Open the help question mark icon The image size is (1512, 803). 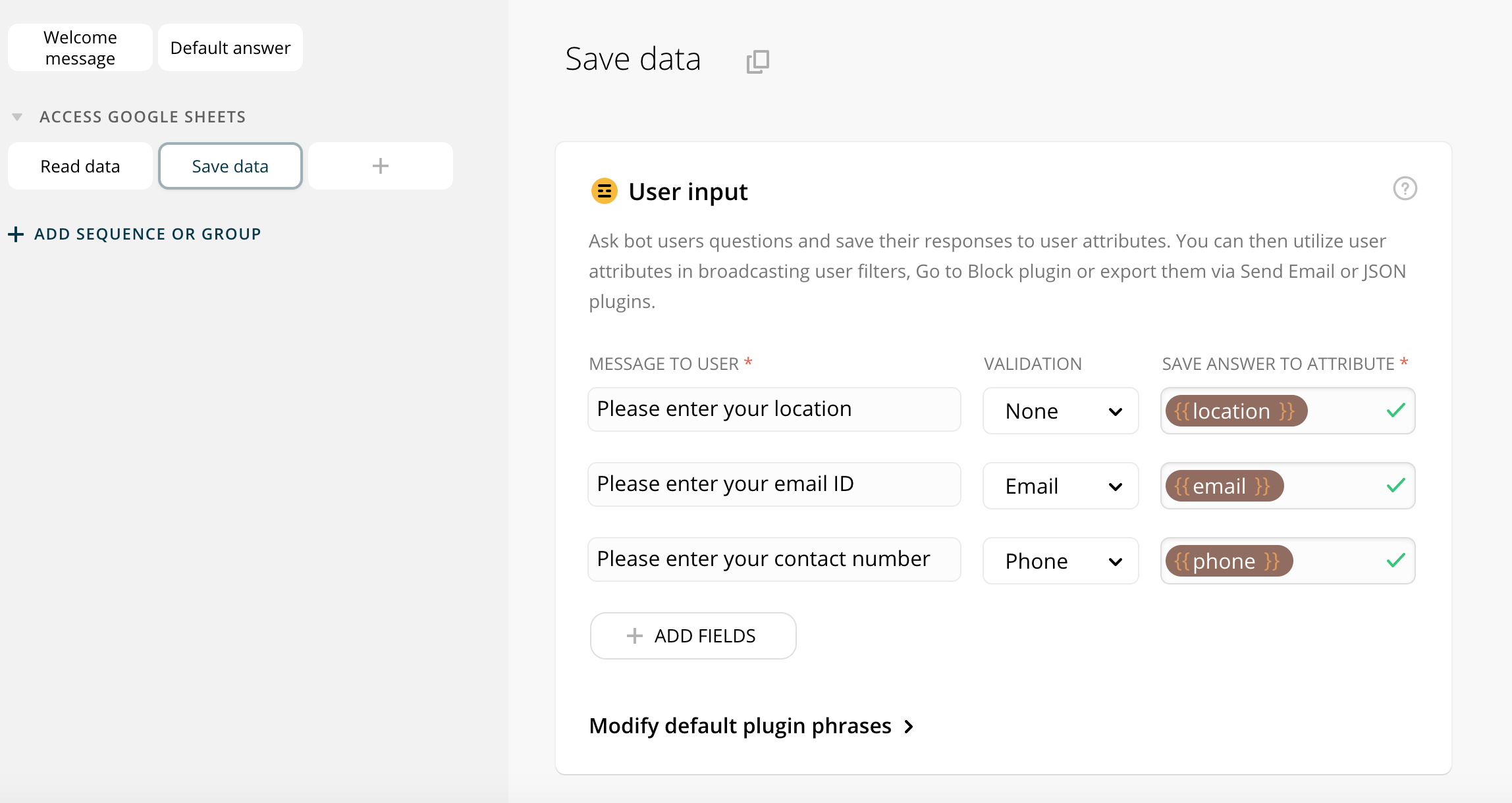[1405, 189]
